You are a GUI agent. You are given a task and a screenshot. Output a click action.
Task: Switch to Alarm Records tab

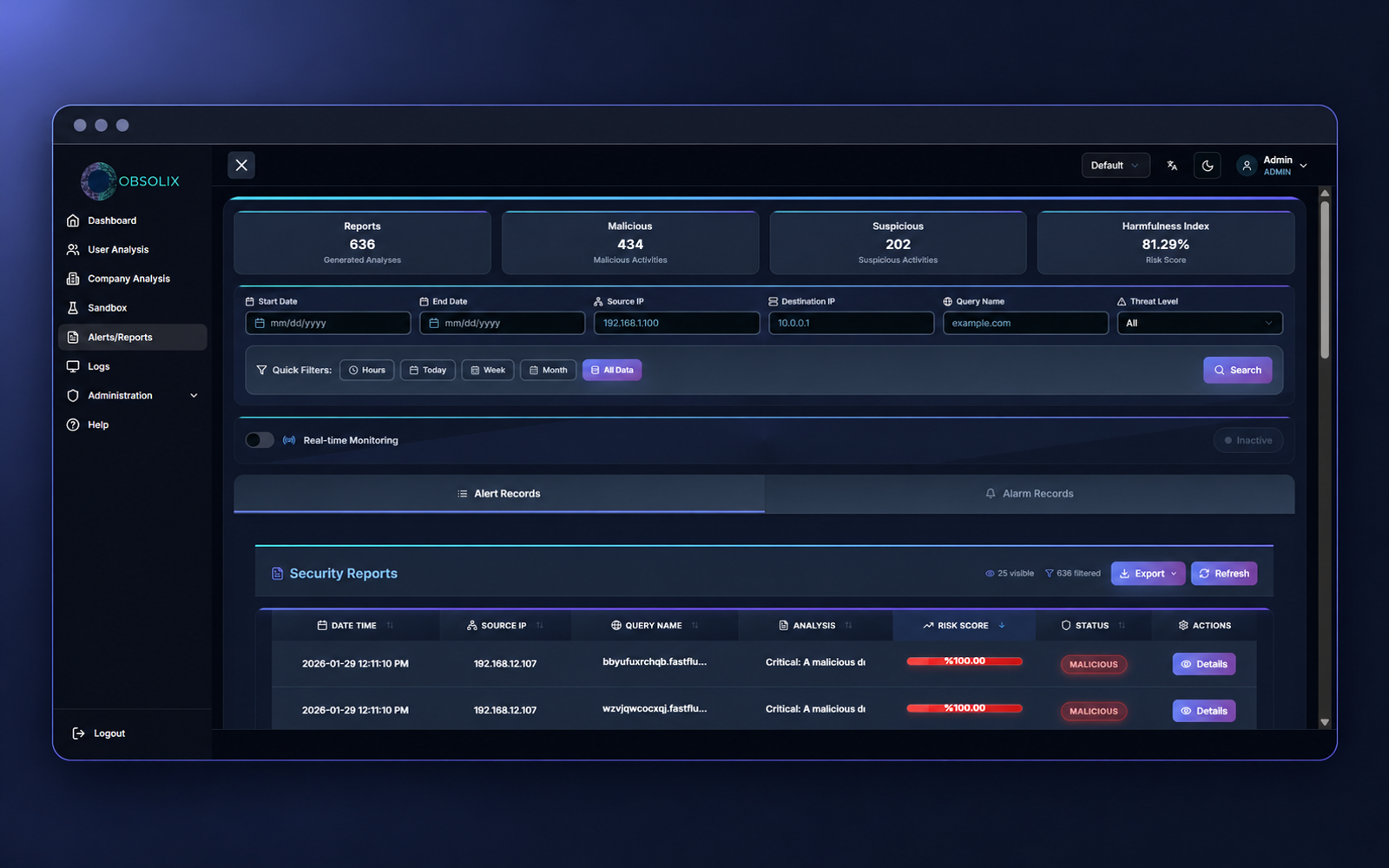[x=1030, y=493]
